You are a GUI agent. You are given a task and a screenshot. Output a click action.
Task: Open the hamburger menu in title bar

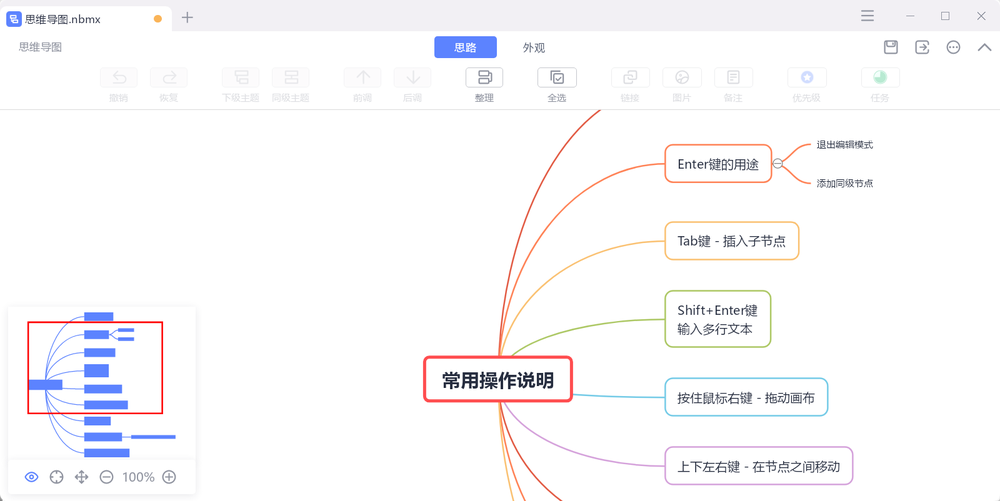pyautogui.click(x=867, y=16)
